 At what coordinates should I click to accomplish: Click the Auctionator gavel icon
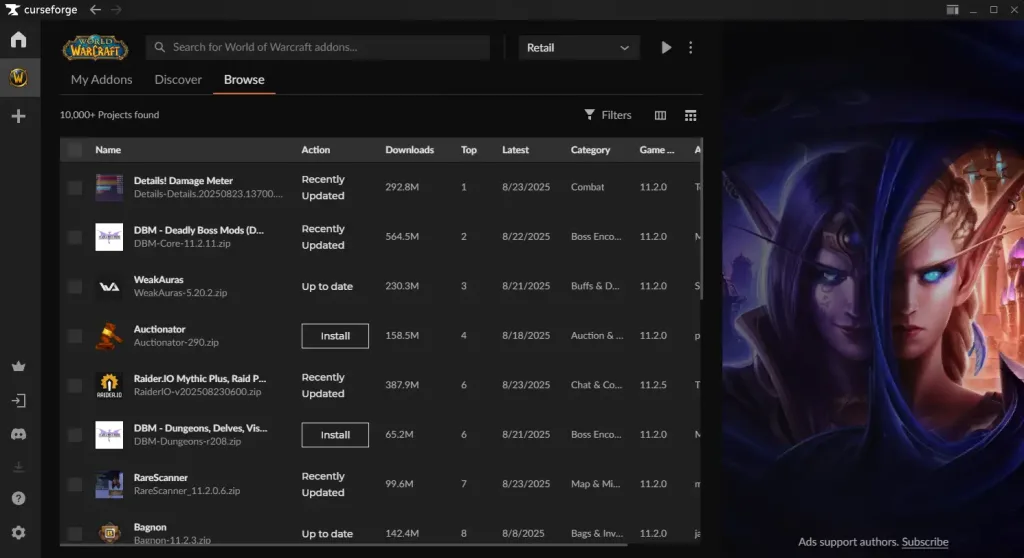(109, 336)
